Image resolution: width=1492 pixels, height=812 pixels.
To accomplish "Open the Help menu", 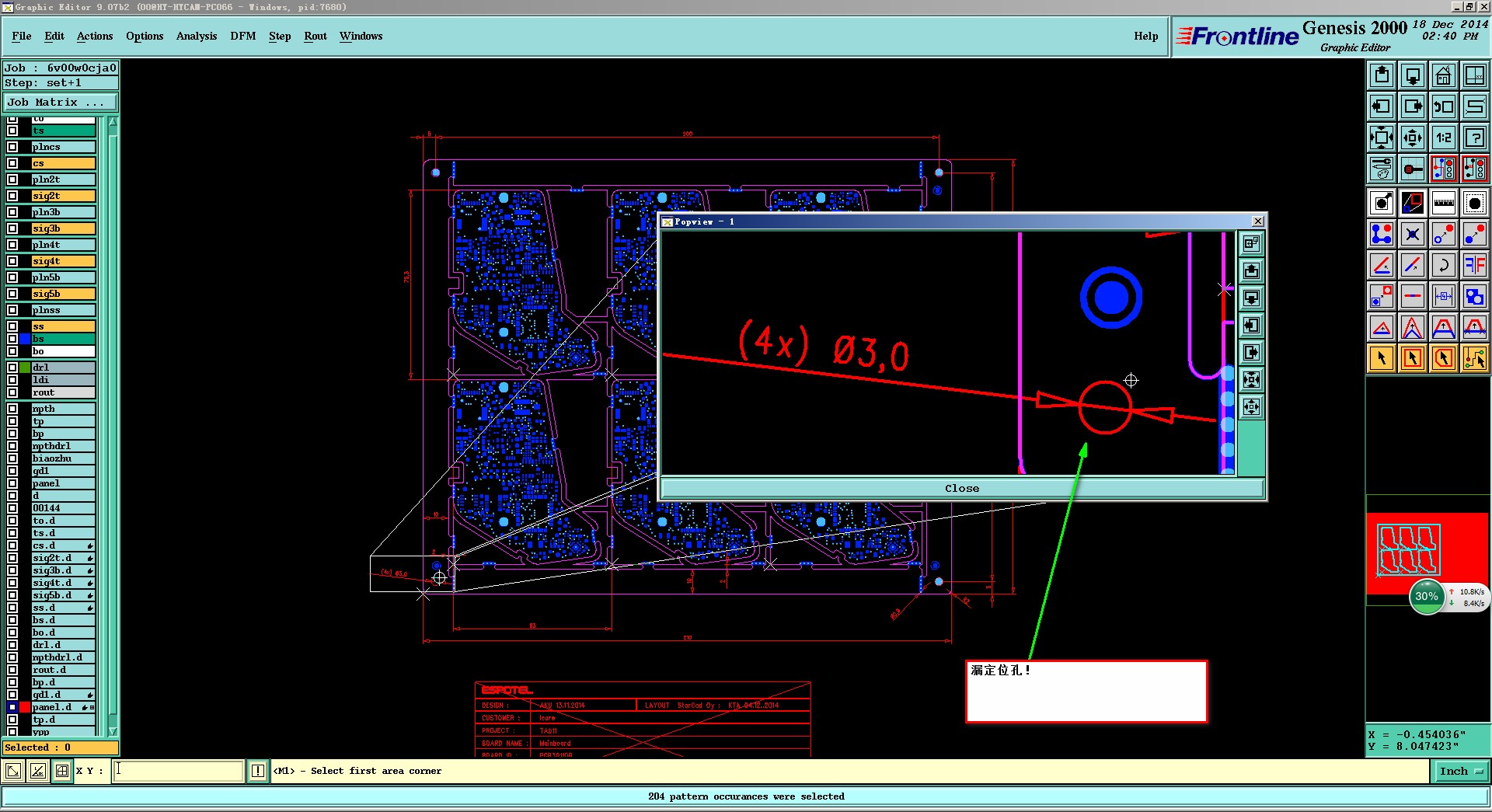I will pyautogui.click(x=1145, y=36).
